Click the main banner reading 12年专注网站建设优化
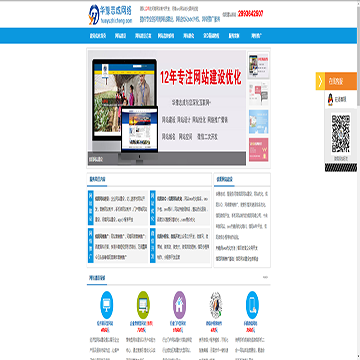Viewport: 360px width, 360px height. click(201, 77)
